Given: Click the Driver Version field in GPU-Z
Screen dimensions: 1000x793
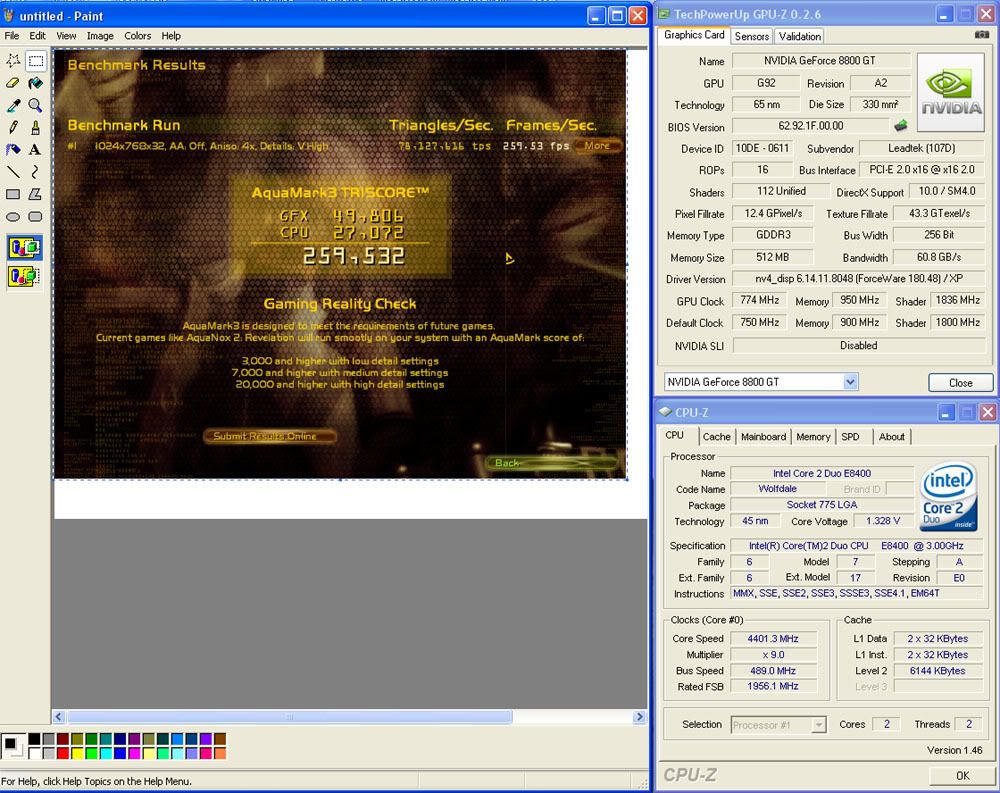Looking at the screenshot, I should point(858,279).
